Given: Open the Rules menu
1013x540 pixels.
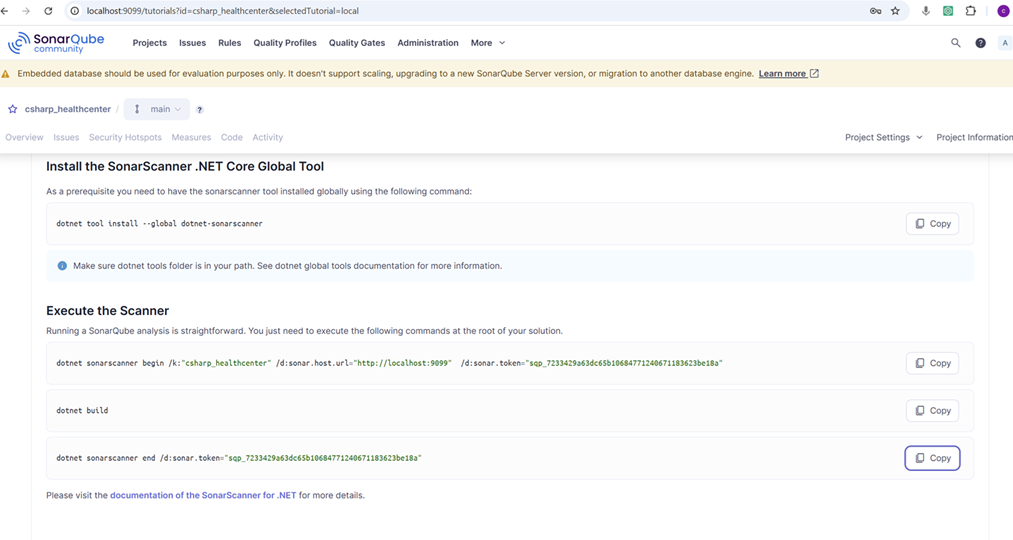Looking at the screenshot, I should coord(229,43).
